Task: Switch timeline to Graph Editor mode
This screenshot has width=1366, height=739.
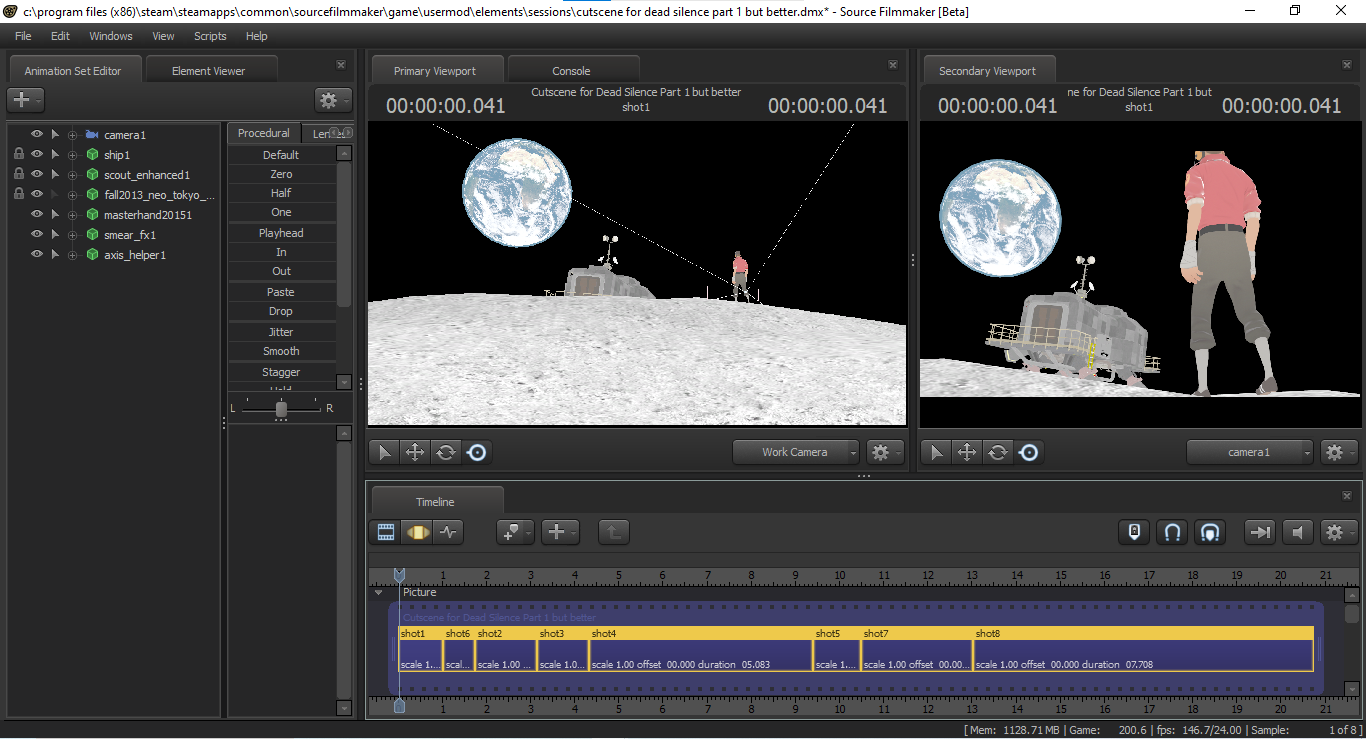Action: [448, 533]
